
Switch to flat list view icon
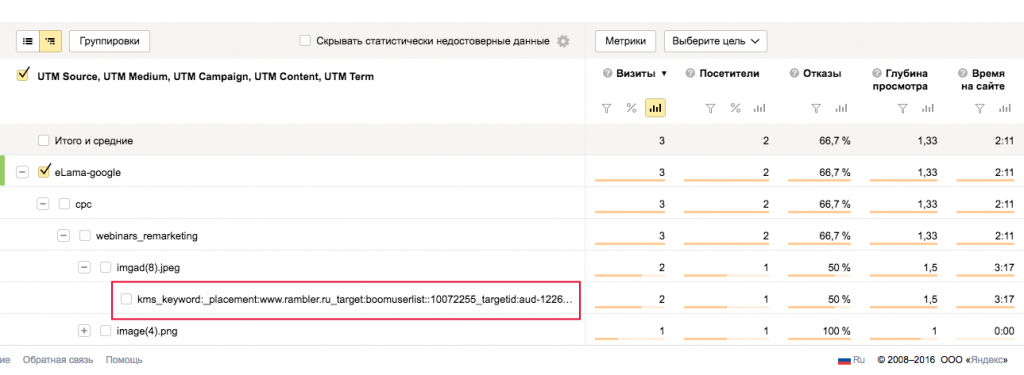28,41
